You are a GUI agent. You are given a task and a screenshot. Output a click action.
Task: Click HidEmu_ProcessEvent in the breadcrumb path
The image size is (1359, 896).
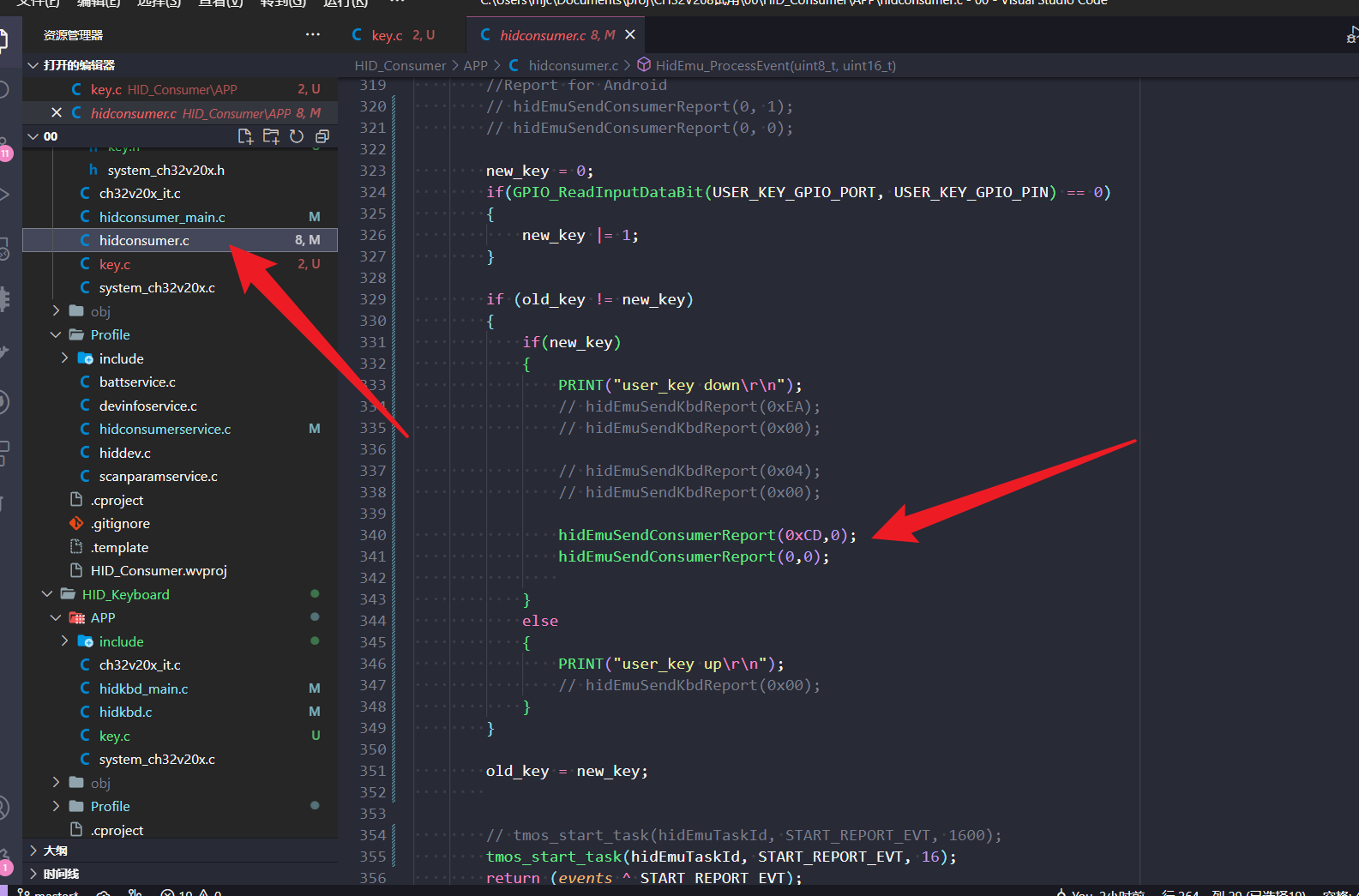tap(775, 65)
